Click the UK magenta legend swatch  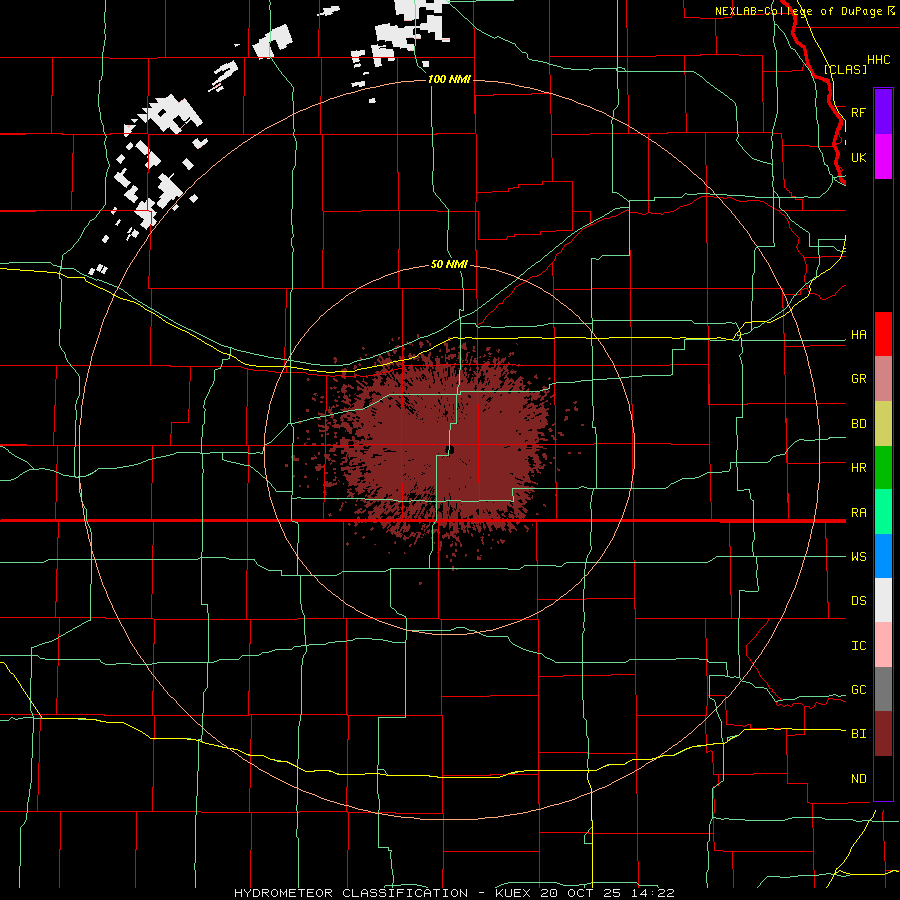tap(883, 157)
